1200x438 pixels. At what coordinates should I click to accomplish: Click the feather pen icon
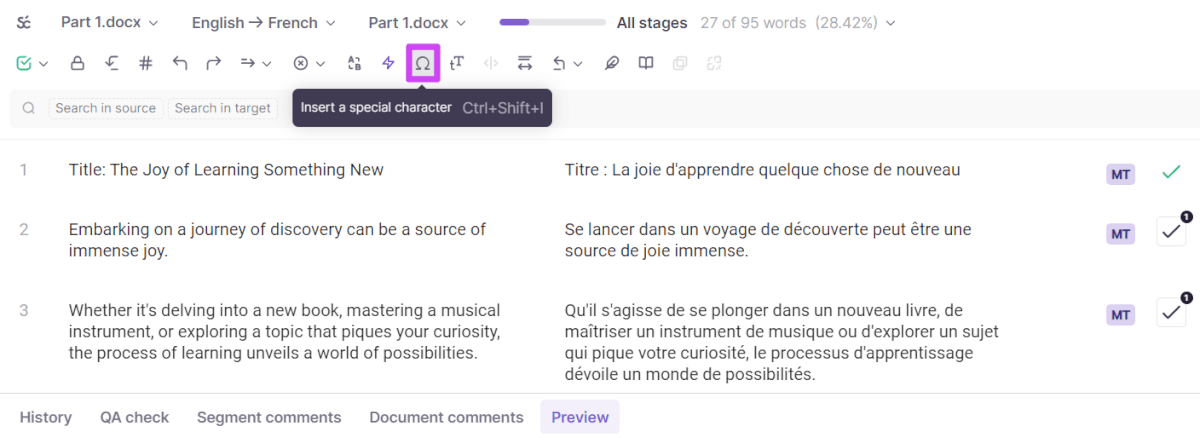(612, 63)
